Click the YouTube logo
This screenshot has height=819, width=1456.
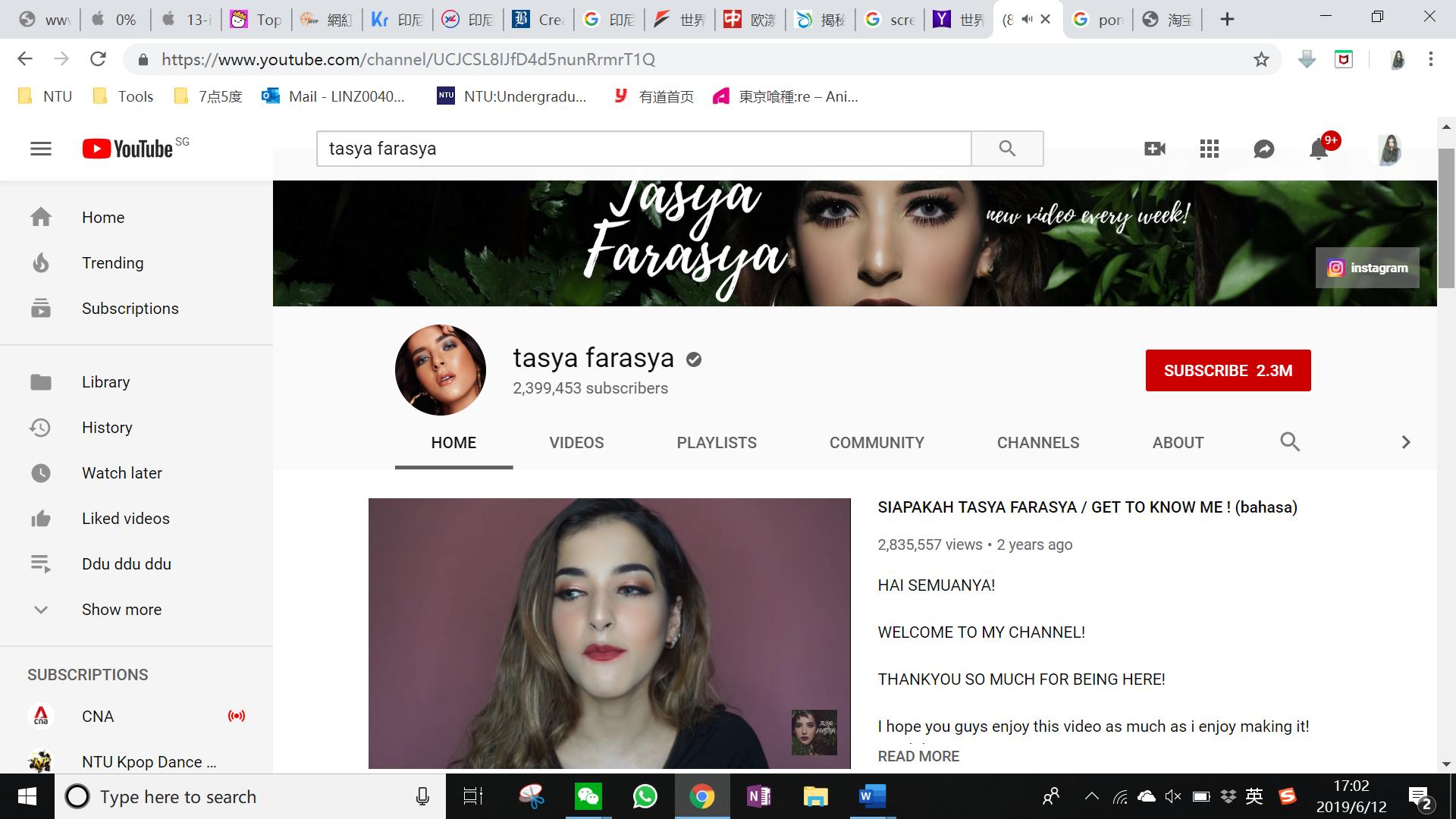129,149
